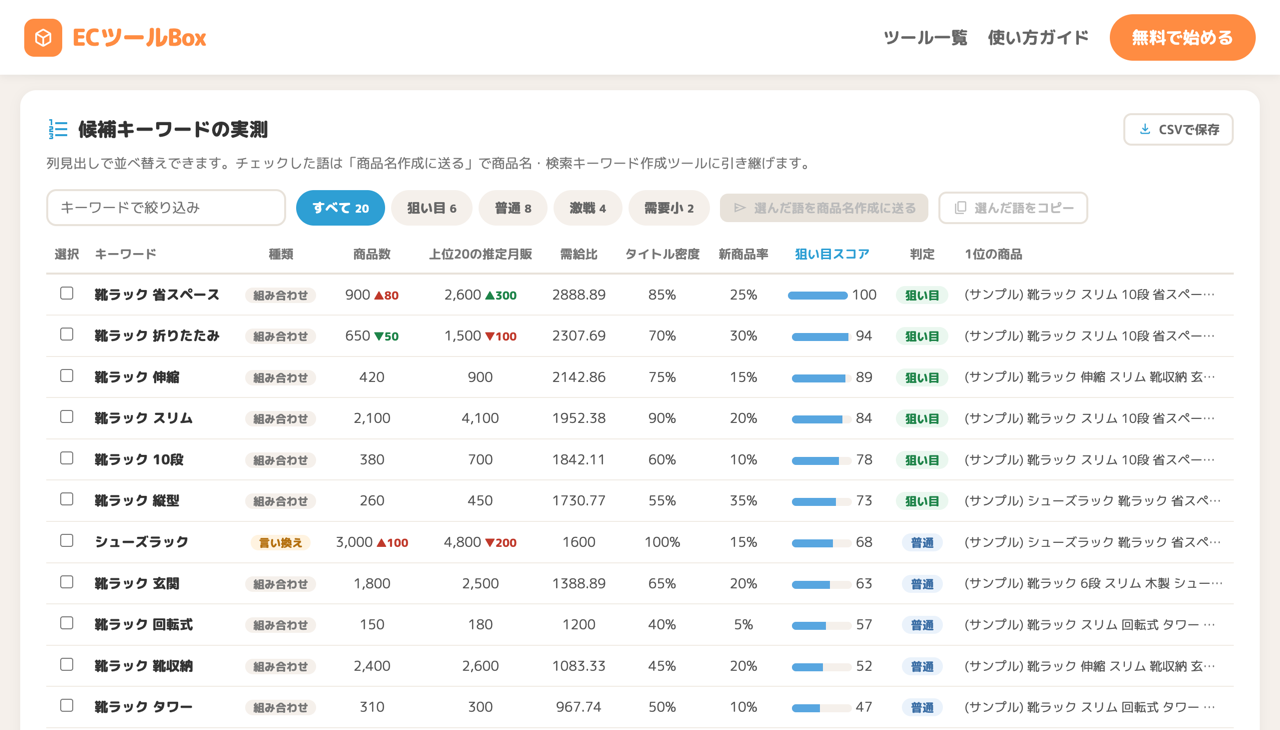Sort by タイトル密度 column header
1280x730 pixels.
[x=662, y=254]
